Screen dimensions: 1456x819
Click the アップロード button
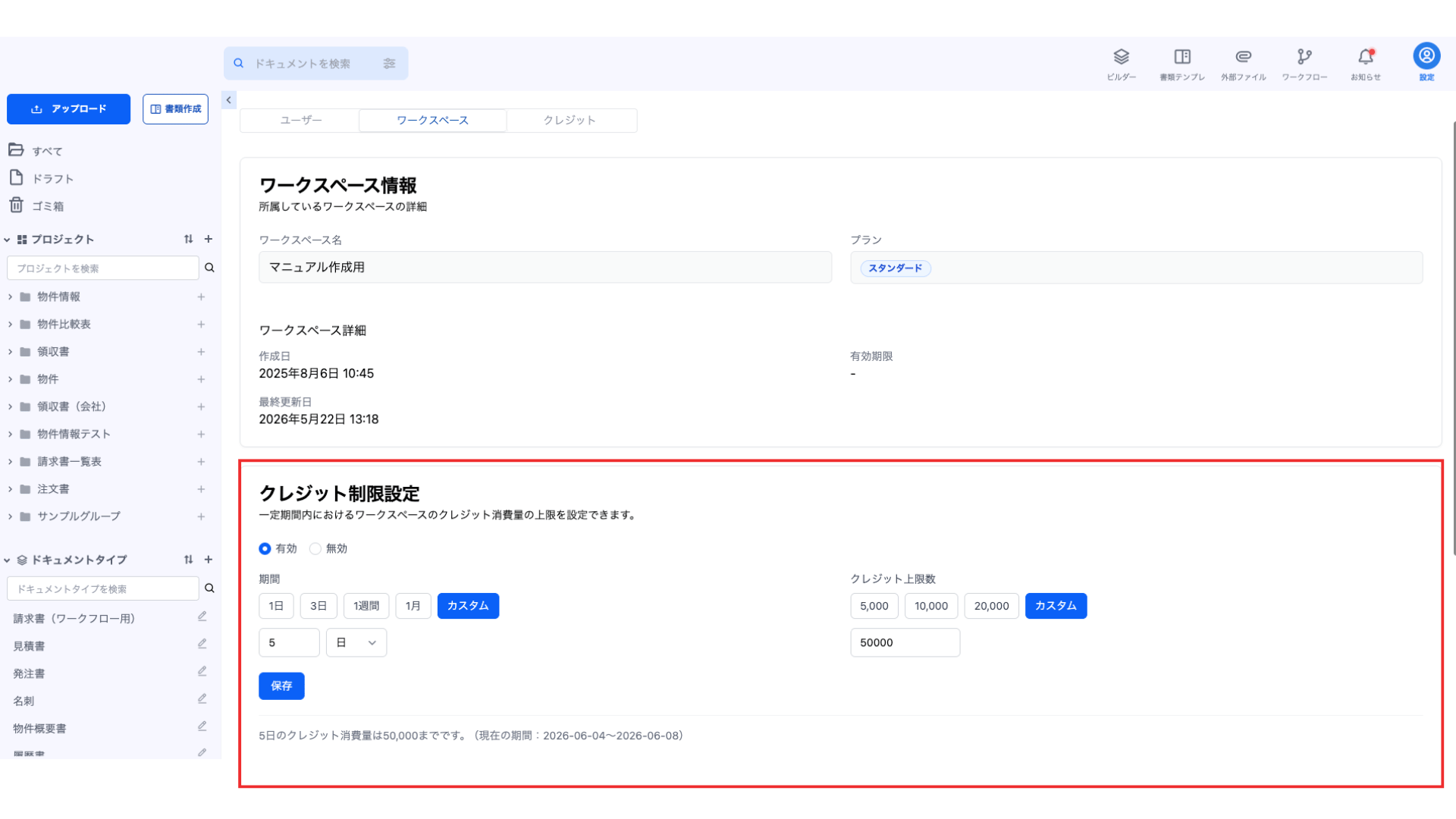[68, 109]
